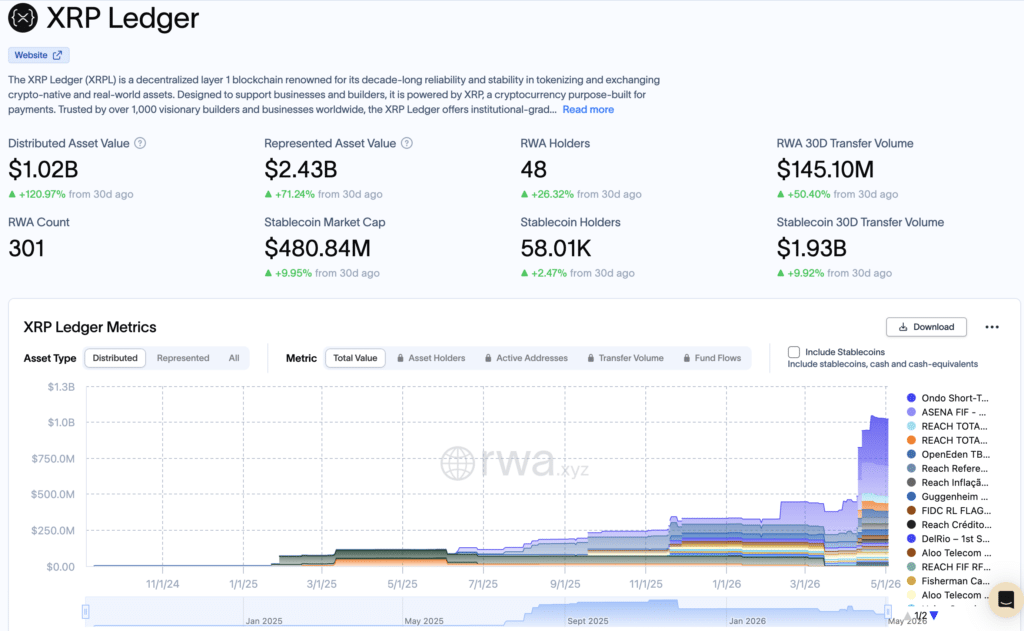Go to next legend page with blue down arrow
Viewport: 1024px width, 631px height.
click(x=934, y=615)
